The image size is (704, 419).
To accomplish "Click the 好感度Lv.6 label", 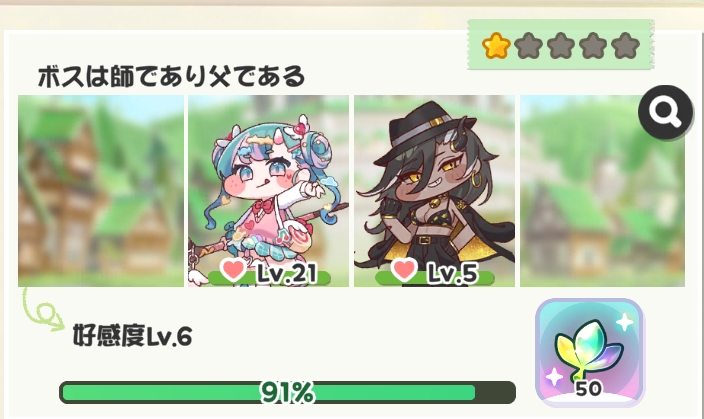I will 132,336.
